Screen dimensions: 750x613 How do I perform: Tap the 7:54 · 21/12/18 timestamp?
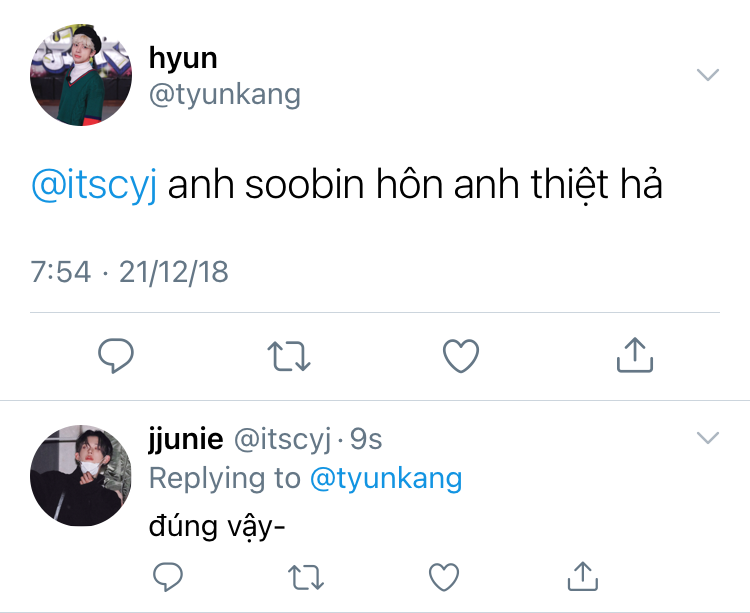click(x=129, y=271)
